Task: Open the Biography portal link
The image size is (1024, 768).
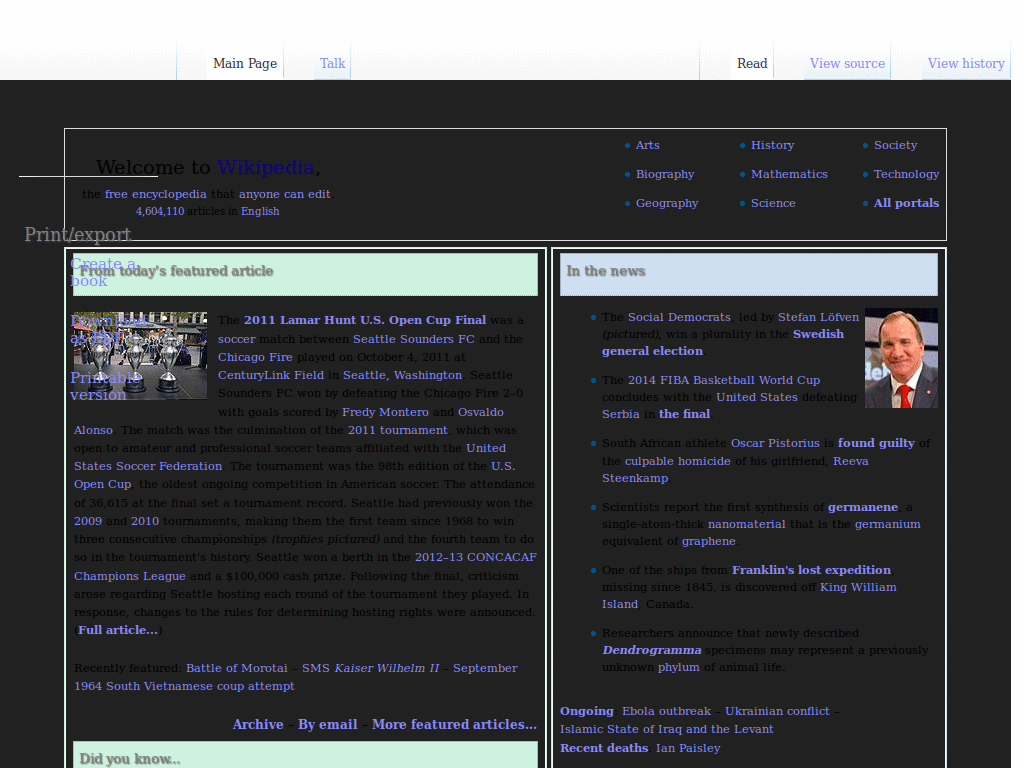Action: (x=665, y=174)
